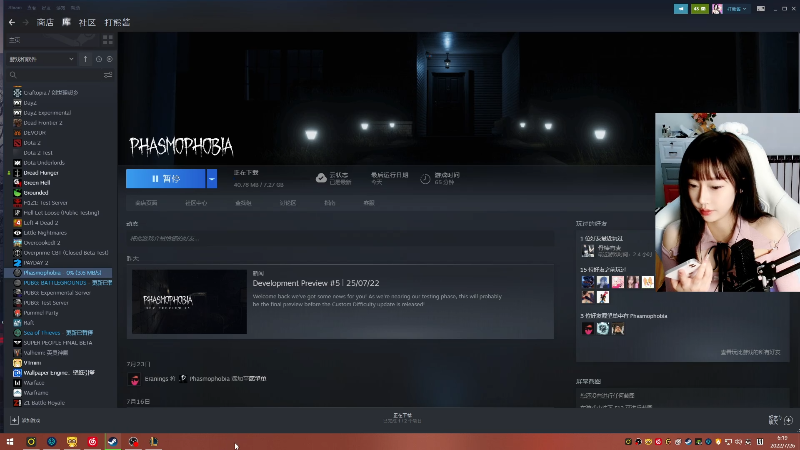Click the Grounded game icon
This screenshot has height=450, width=800.
(x=17, y=193)
